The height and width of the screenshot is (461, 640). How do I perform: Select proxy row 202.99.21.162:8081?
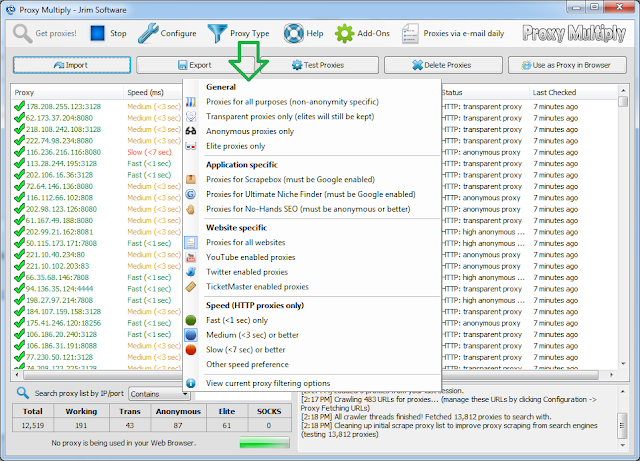point(60,232)
